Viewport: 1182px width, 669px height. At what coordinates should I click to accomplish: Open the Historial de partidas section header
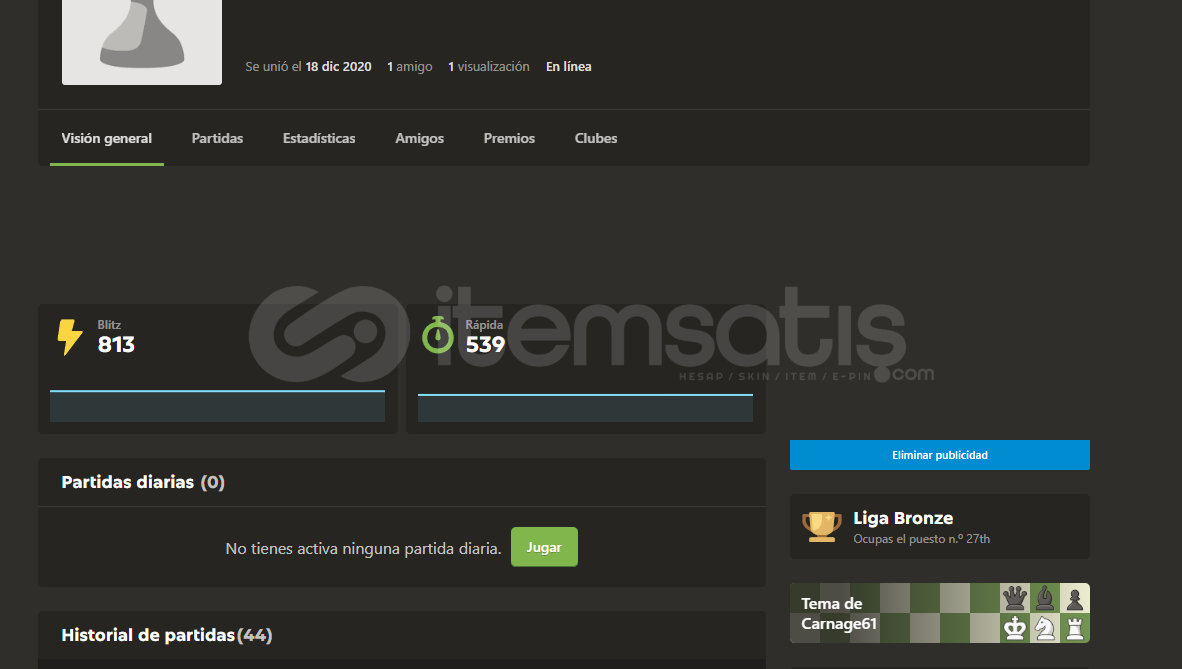click(x=166, y=635)
